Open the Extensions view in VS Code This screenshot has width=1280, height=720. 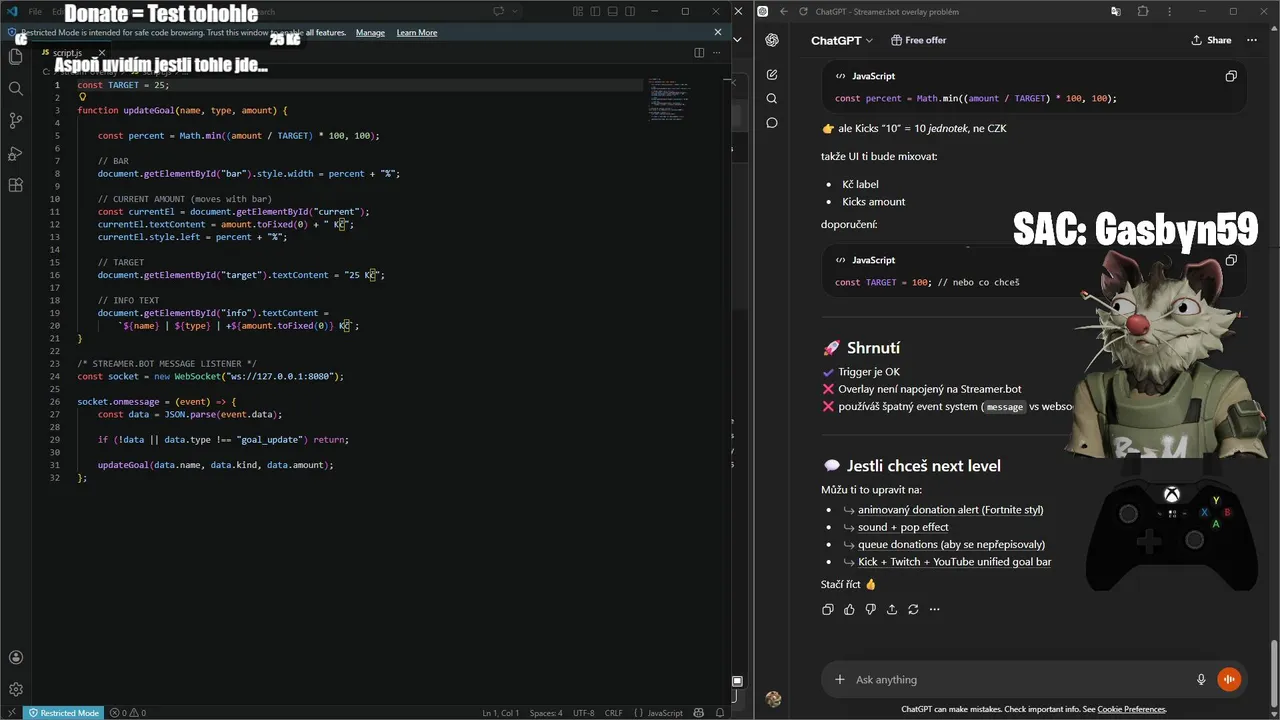[15, 185]
